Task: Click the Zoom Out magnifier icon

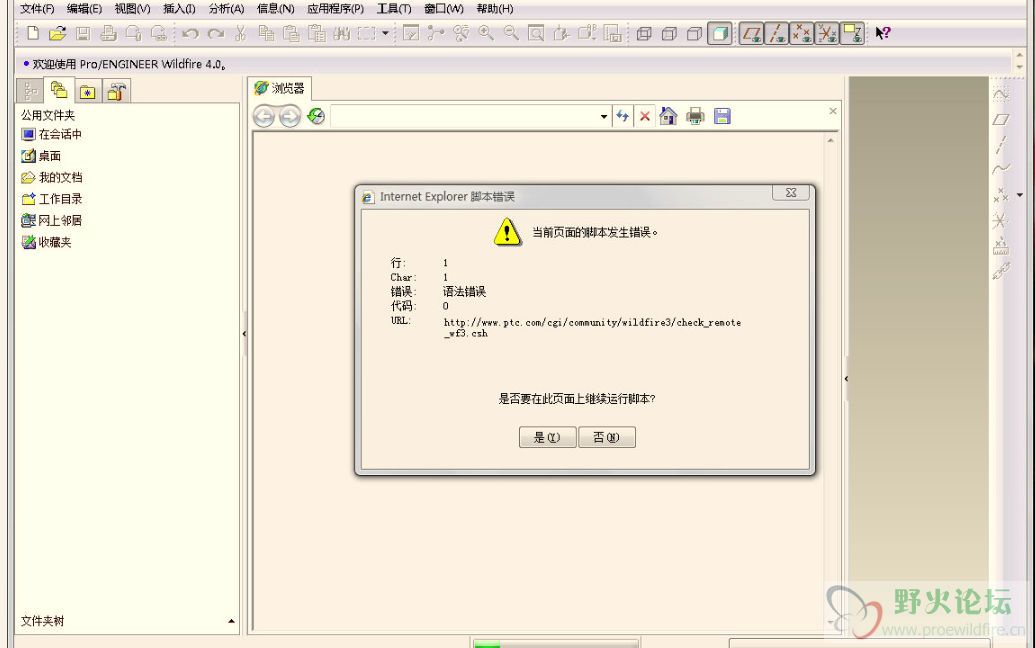Action: (511, 33)
